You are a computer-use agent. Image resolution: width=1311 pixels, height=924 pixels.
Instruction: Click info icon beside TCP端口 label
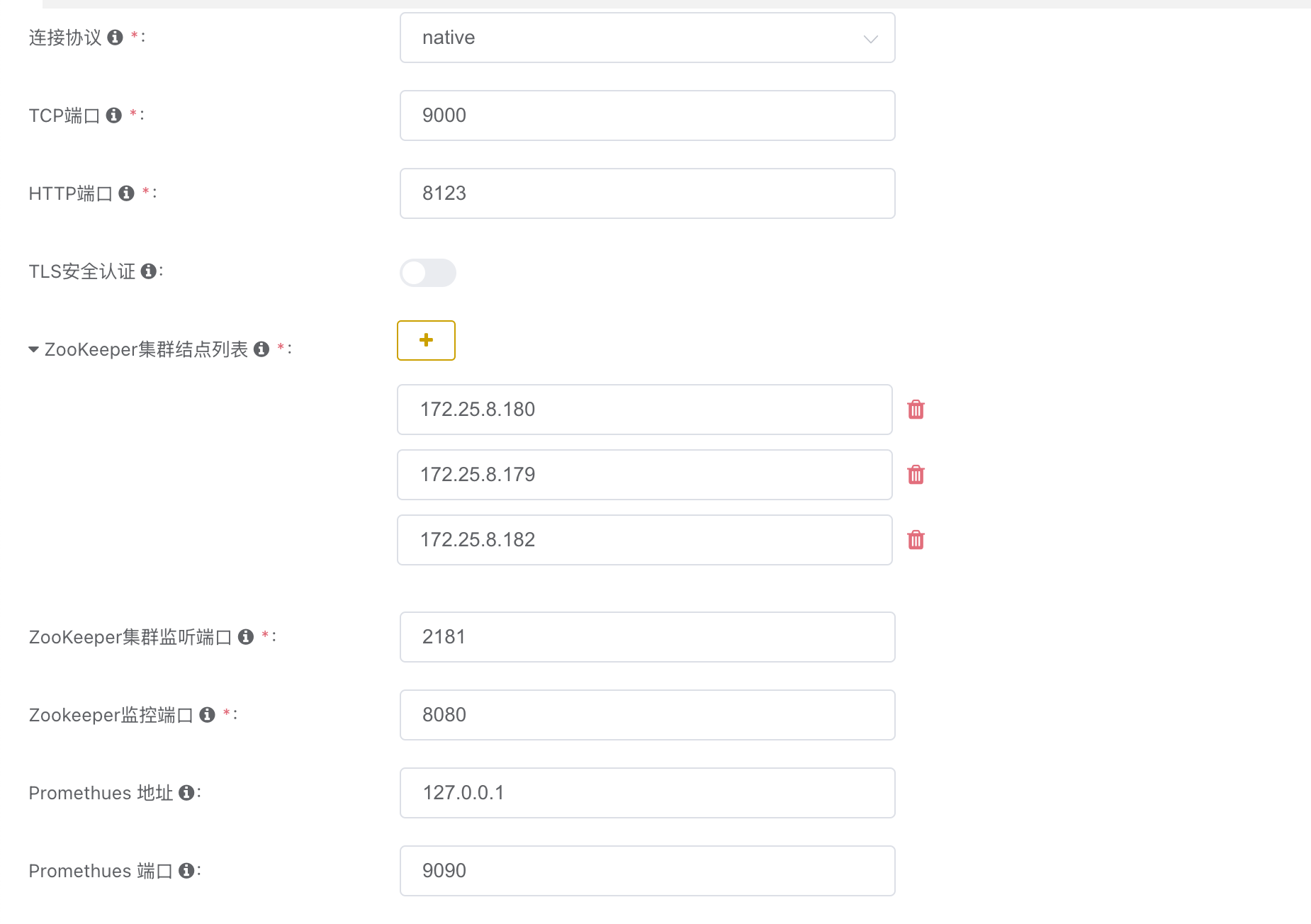[113, 115]
